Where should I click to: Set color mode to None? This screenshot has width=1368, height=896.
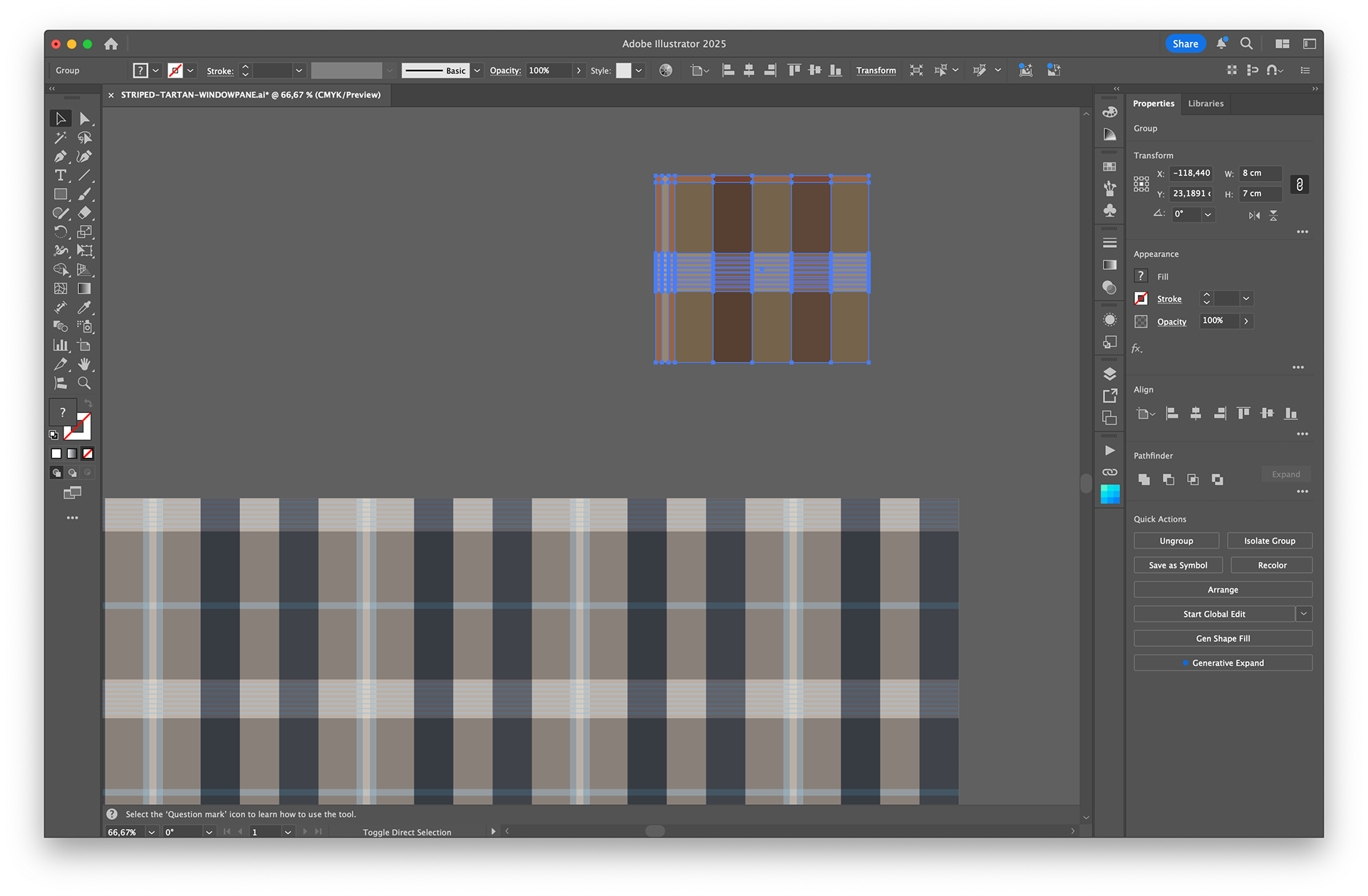[x=88, y=454]
